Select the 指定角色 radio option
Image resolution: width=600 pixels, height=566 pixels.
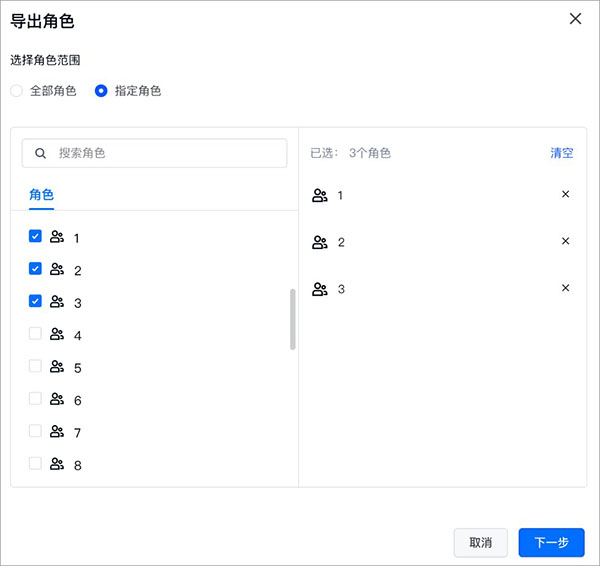pyautogui.click(x=101, y=91)
